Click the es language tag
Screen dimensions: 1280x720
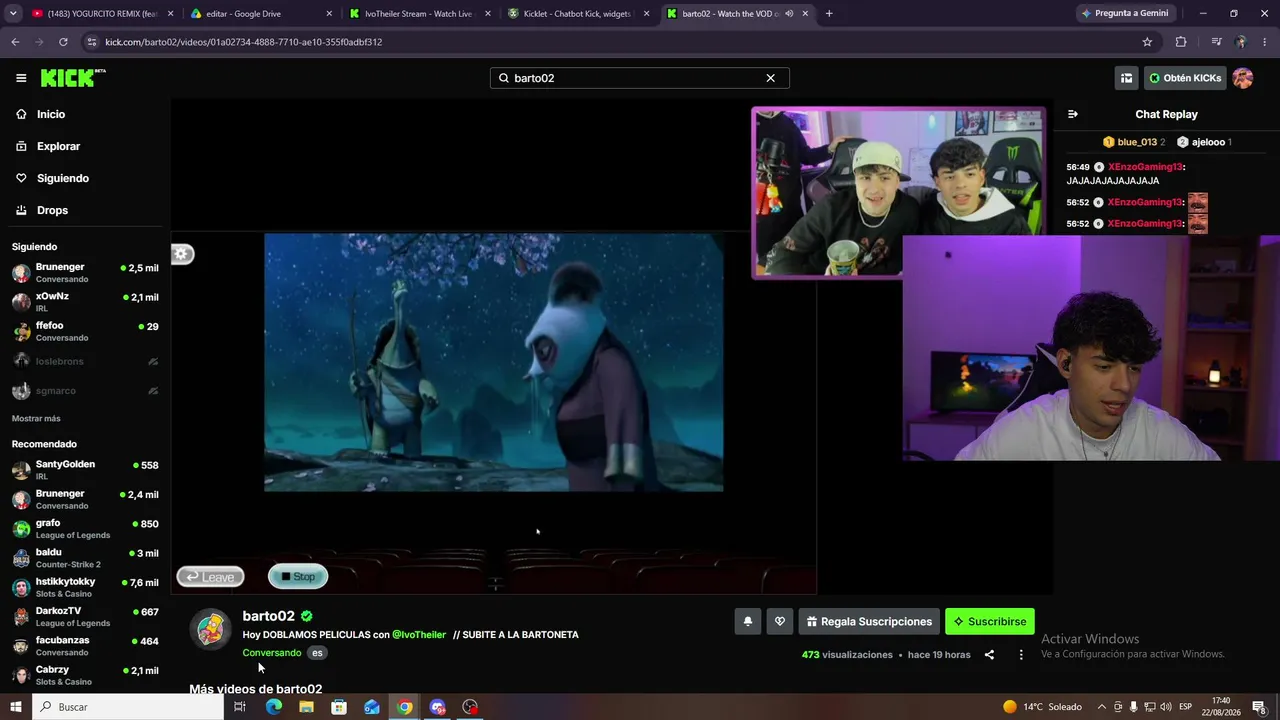click(x=317, y=653)
